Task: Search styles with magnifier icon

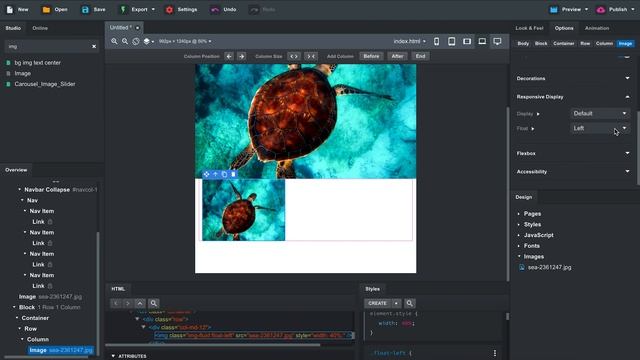Action: pyautogui.click(x=409, y=303)
